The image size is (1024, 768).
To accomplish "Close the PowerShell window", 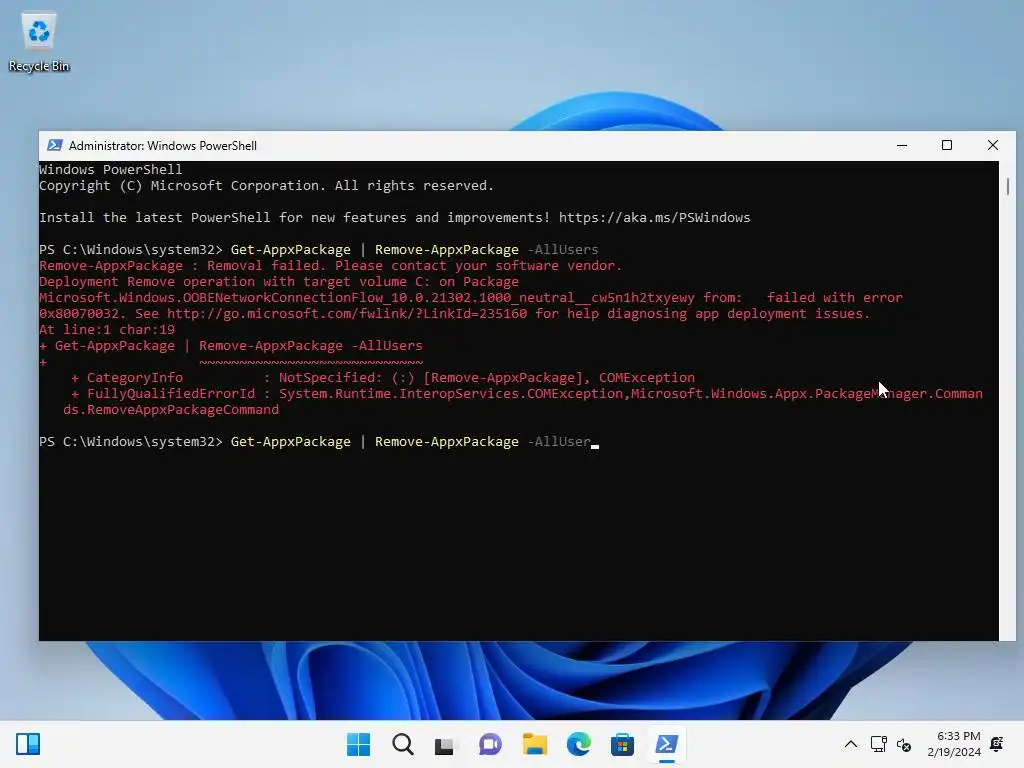I will 993,146.
